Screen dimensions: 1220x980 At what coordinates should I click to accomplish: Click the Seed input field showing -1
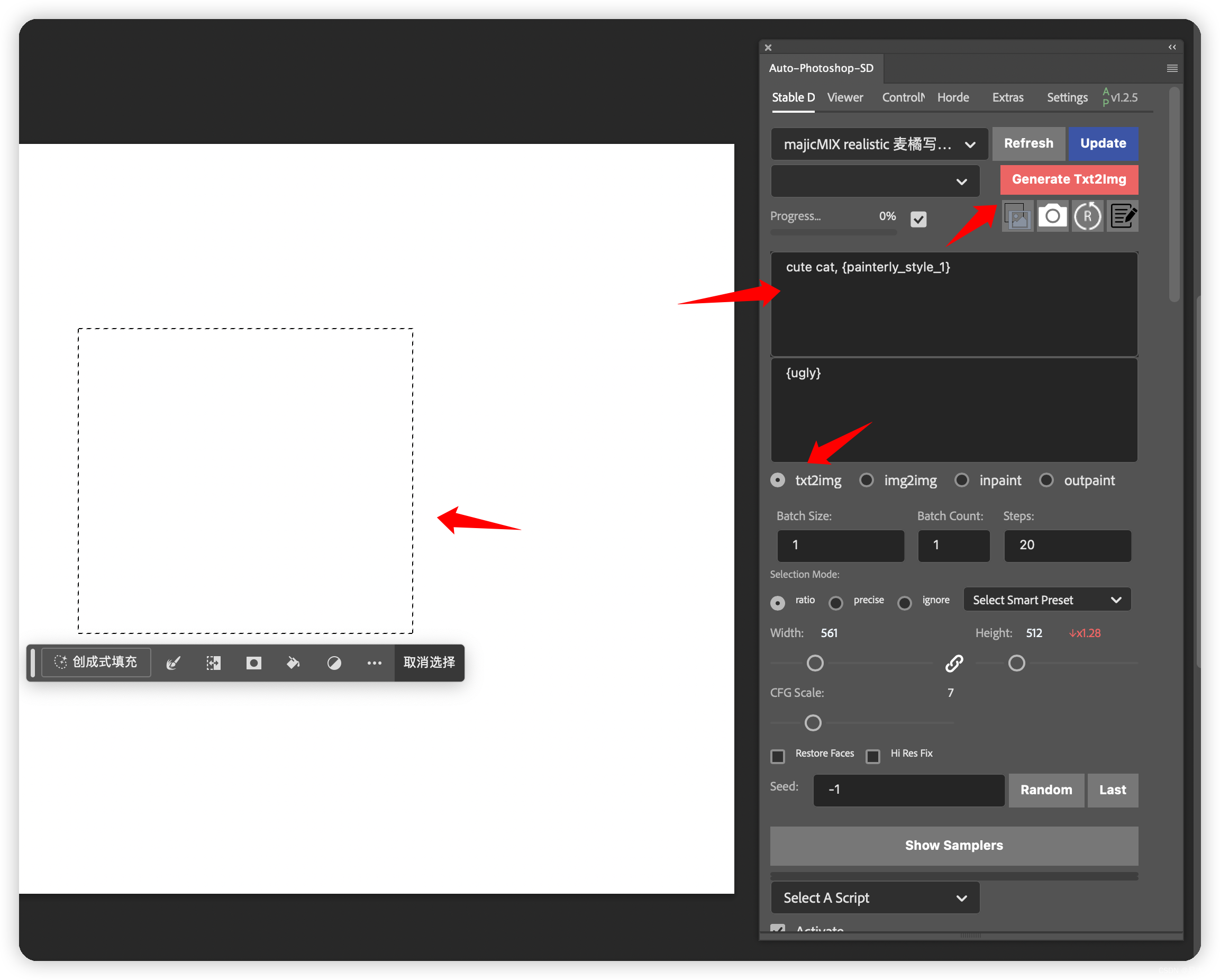coord(908,790)
